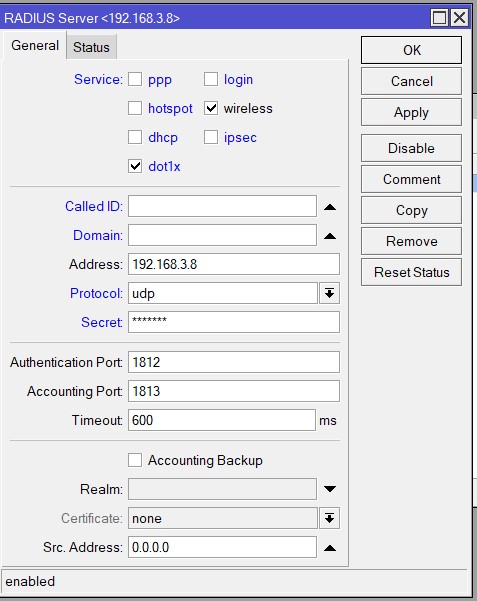Expand the Realm field arrow
This screenshot has height=601, width=477.
[x=330, y=489]
